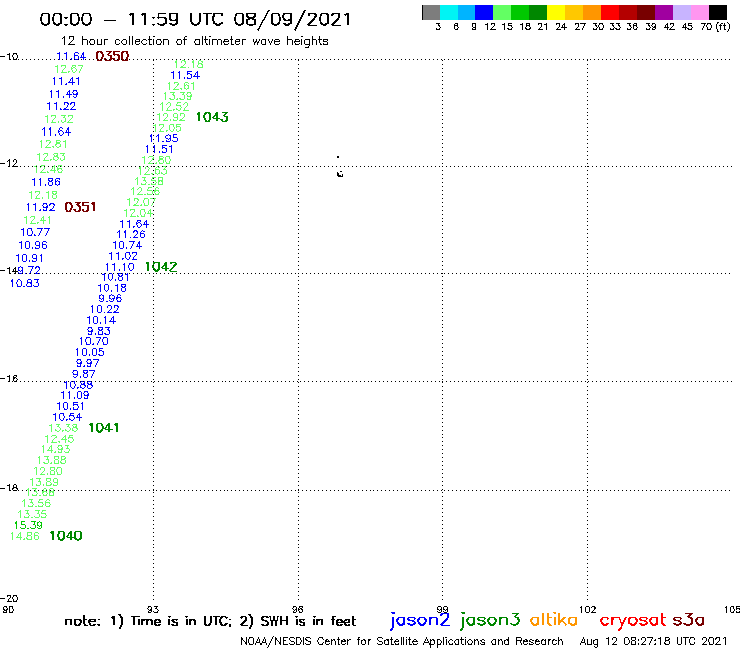Screen dimensions: 740x650
Task: Click the wave height value 14.93
Action: click(56, 449)
